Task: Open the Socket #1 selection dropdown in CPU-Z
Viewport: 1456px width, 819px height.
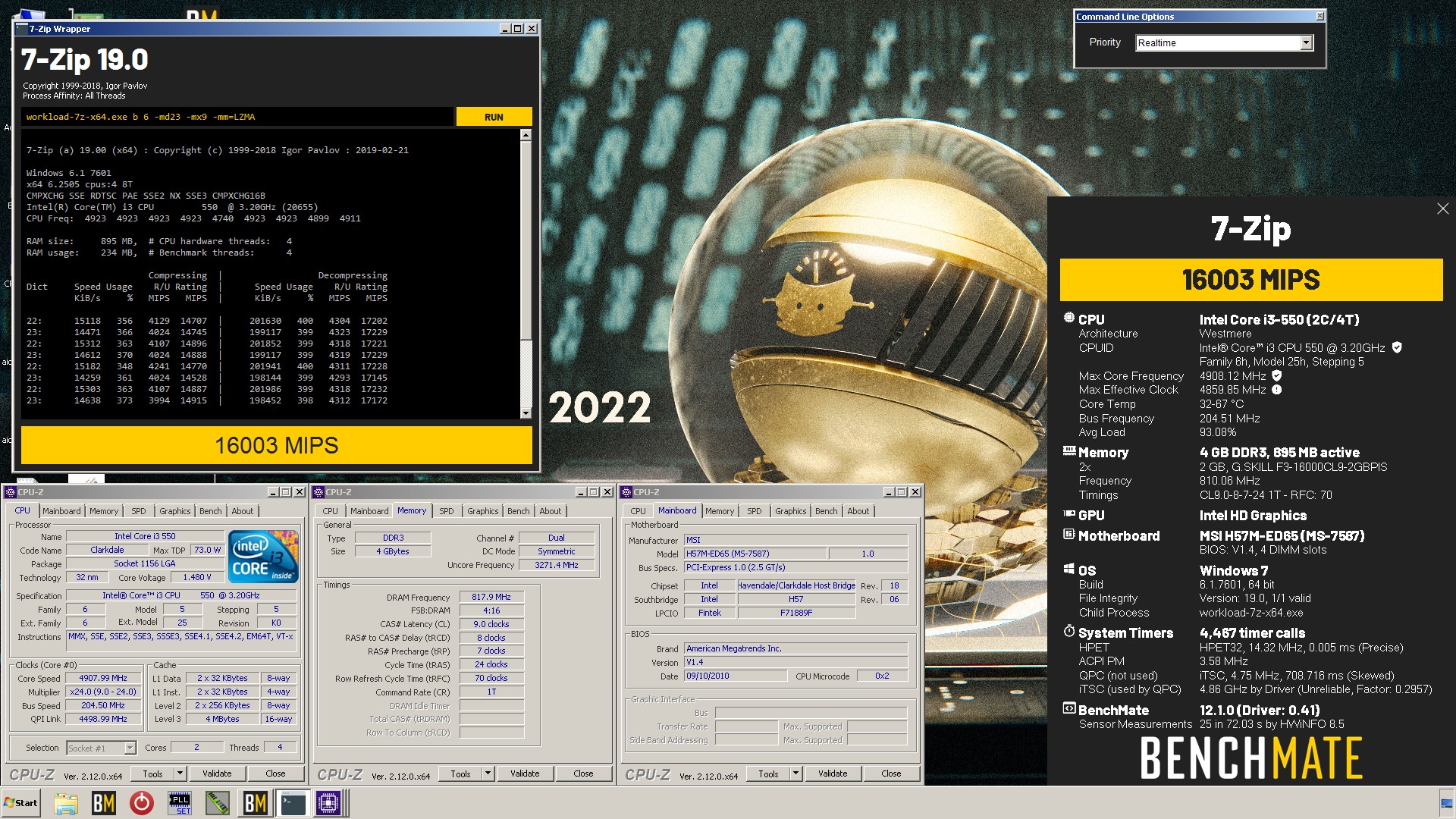Action: point(130,748)
